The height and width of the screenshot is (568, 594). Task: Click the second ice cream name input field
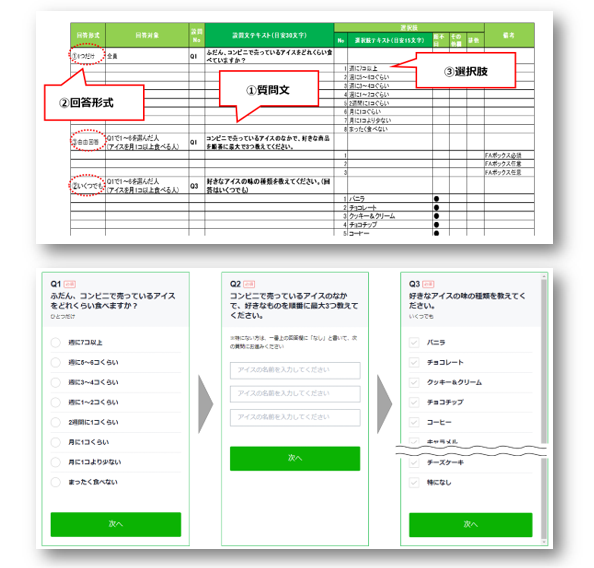click(295, 394)
